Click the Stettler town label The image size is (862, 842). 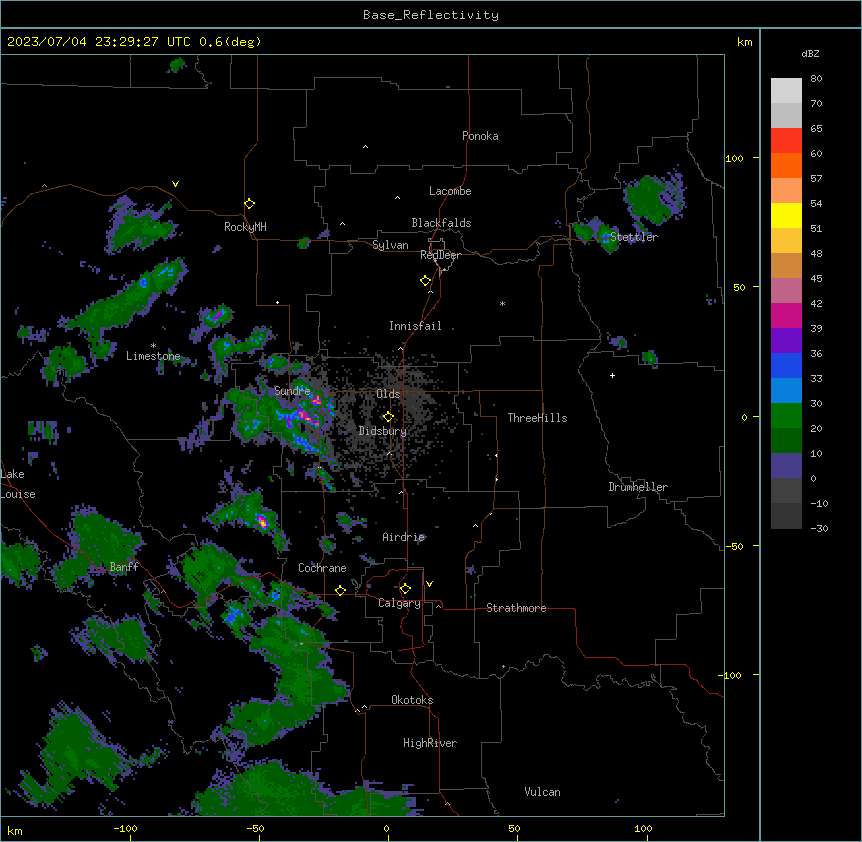[634, 237]
